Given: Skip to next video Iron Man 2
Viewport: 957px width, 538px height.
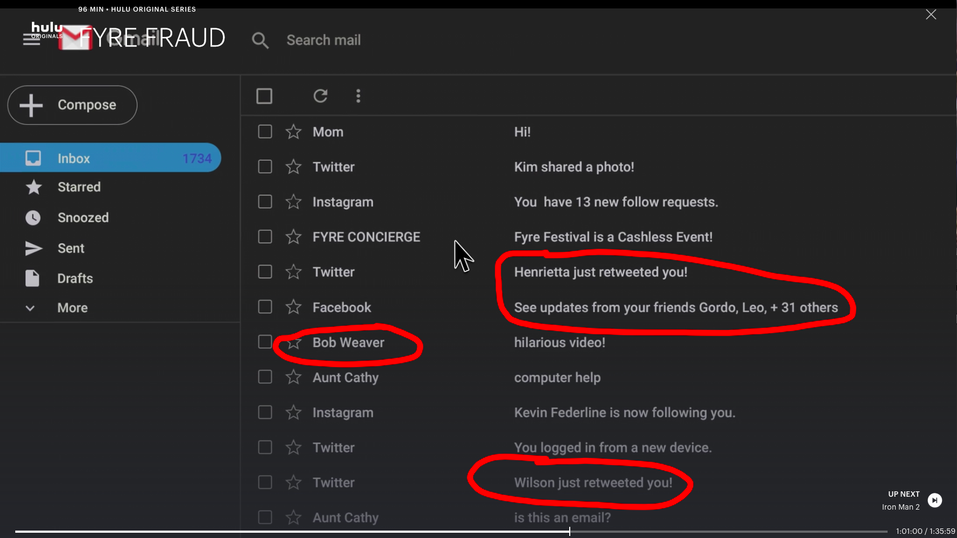Looking at the screenshot, I should pyautogui.click(x=934, y=500).
